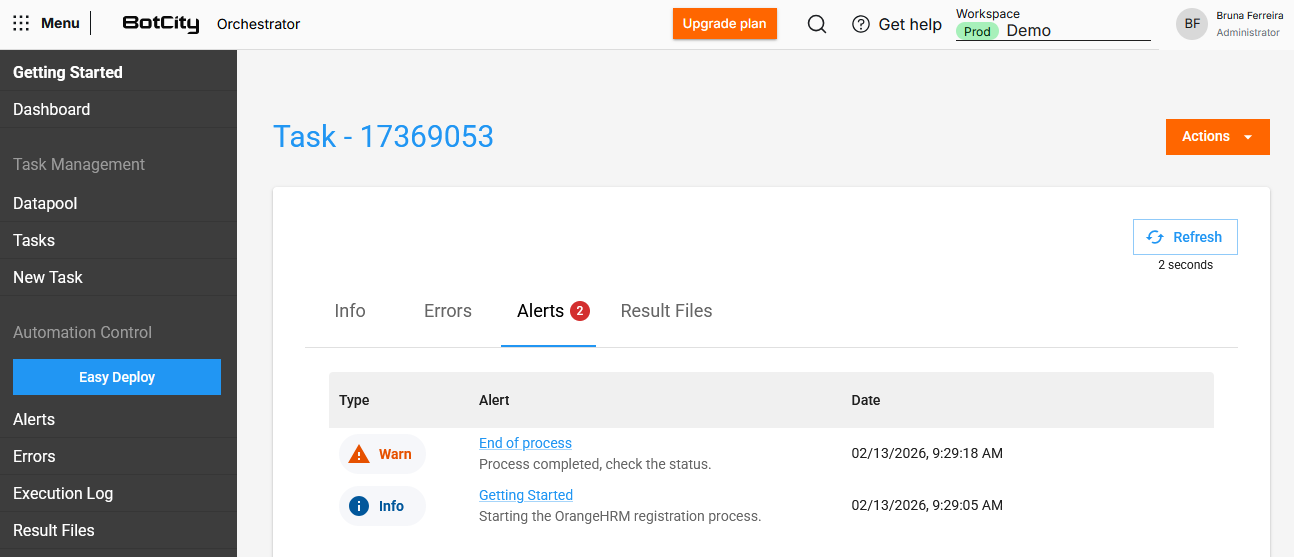
Task: Open the Result Files tab
Action: 666,311
